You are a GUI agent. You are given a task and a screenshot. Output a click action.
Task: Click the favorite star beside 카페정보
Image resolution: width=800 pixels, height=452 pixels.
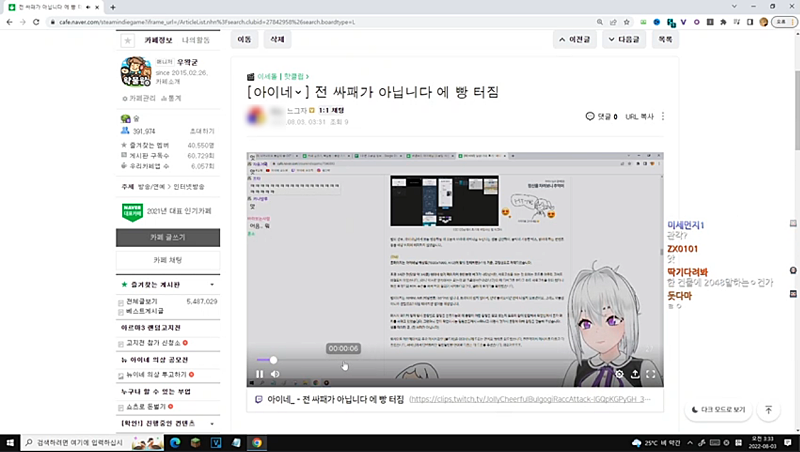[x=128, y=40]
